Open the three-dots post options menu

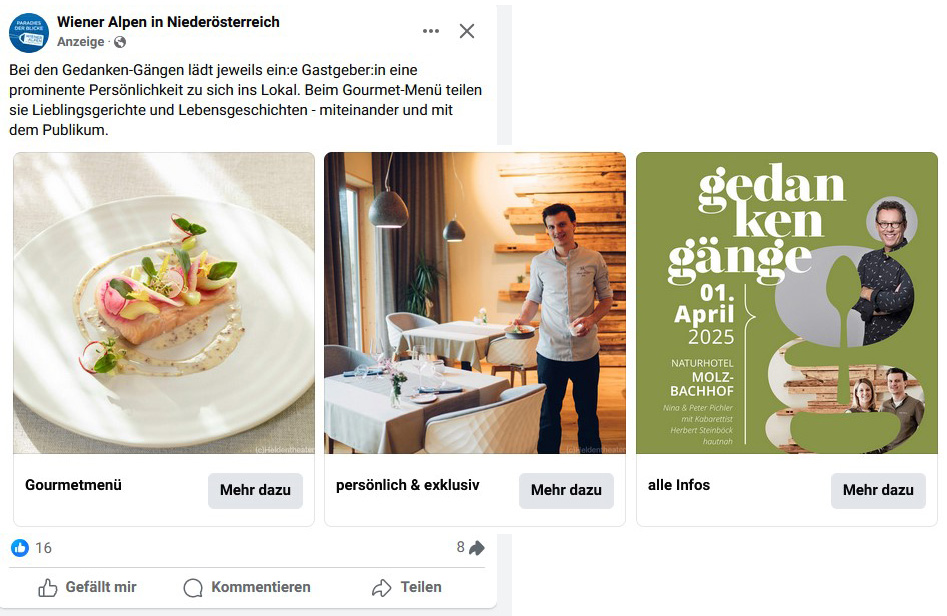tap(431, 31)
